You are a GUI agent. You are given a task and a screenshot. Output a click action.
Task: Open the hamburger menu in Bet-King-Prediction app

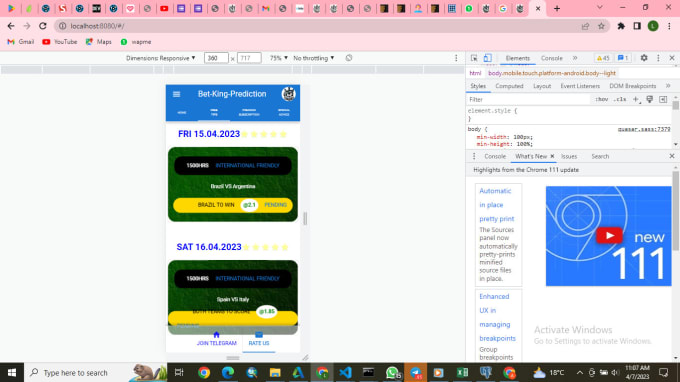[x=177, y=94]
